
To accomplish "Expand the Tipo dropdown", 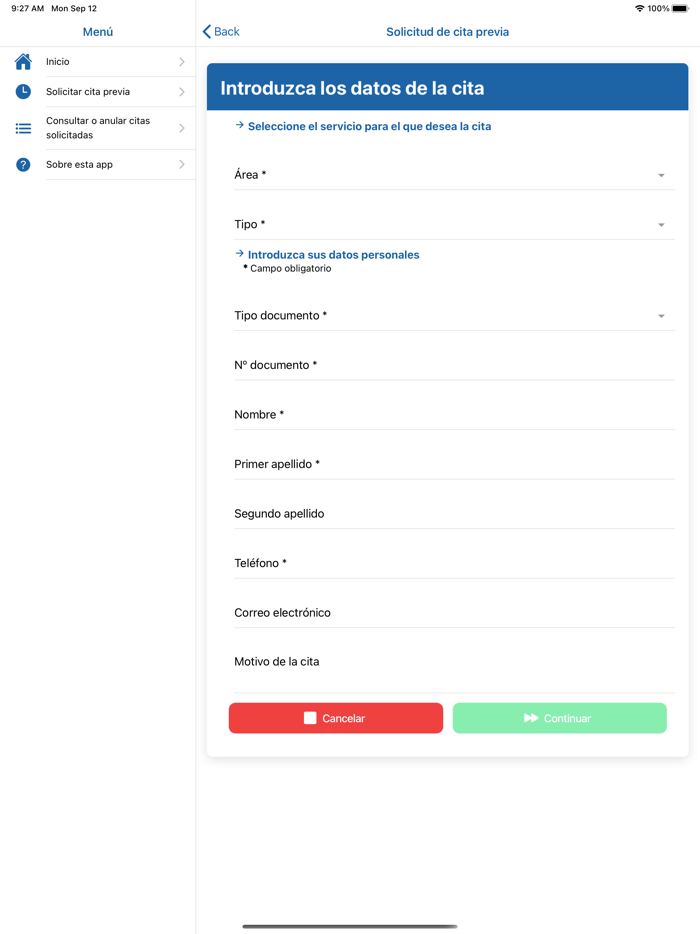I will [453, 225].
